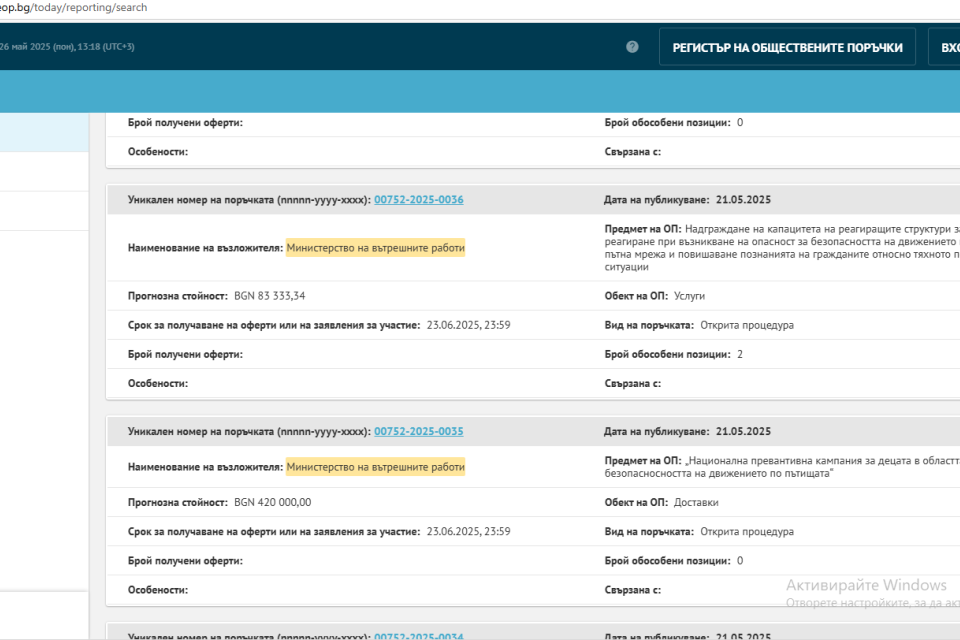Click the browser address bar URL
960x640 pixels.
coord(73,7)
